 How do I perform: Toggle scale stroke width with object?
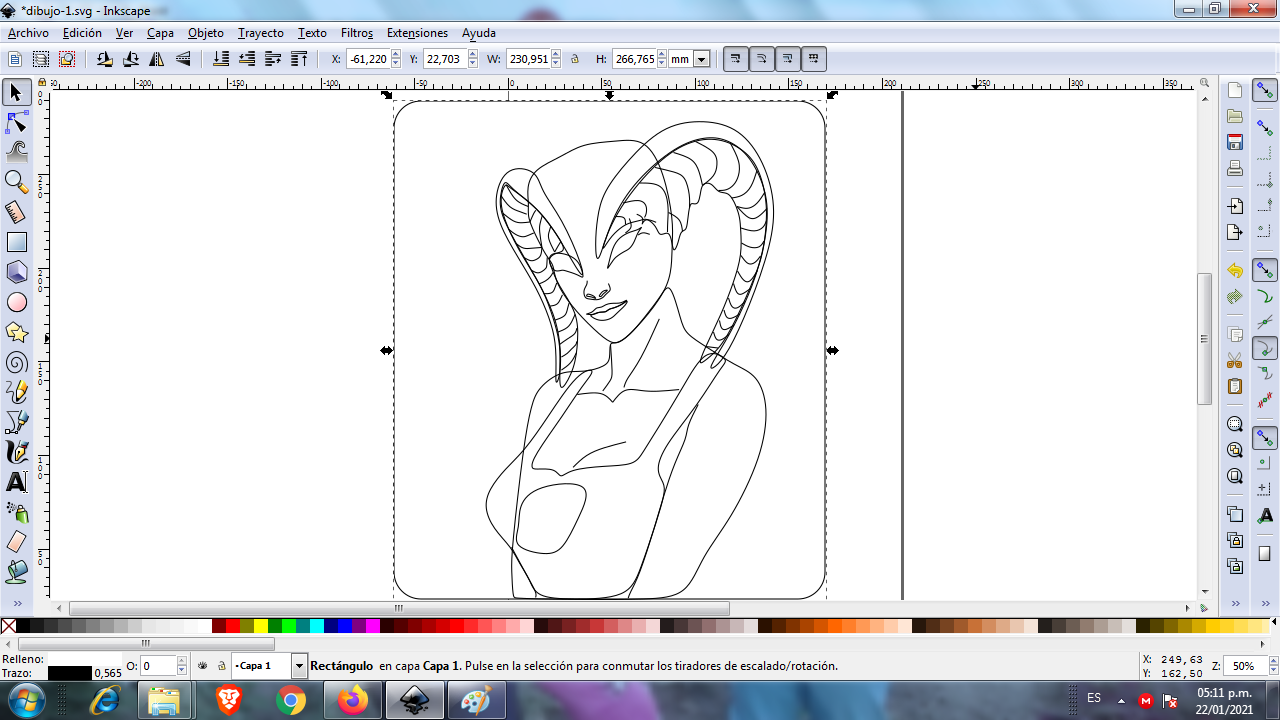tap(736, 59)
